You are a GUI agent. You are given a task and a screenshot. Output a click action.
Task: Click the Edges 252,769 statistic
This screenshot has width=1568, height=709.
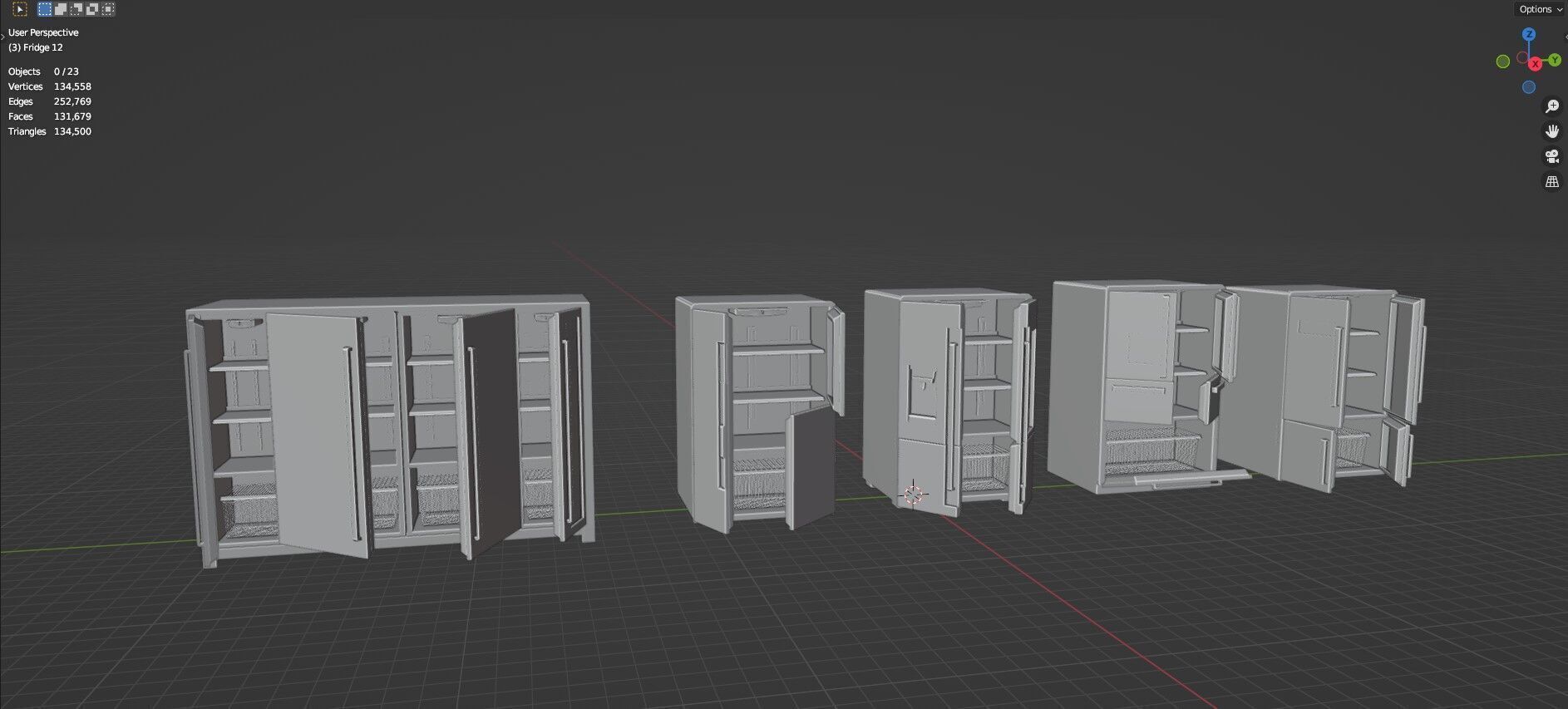[x=50, y=101]
